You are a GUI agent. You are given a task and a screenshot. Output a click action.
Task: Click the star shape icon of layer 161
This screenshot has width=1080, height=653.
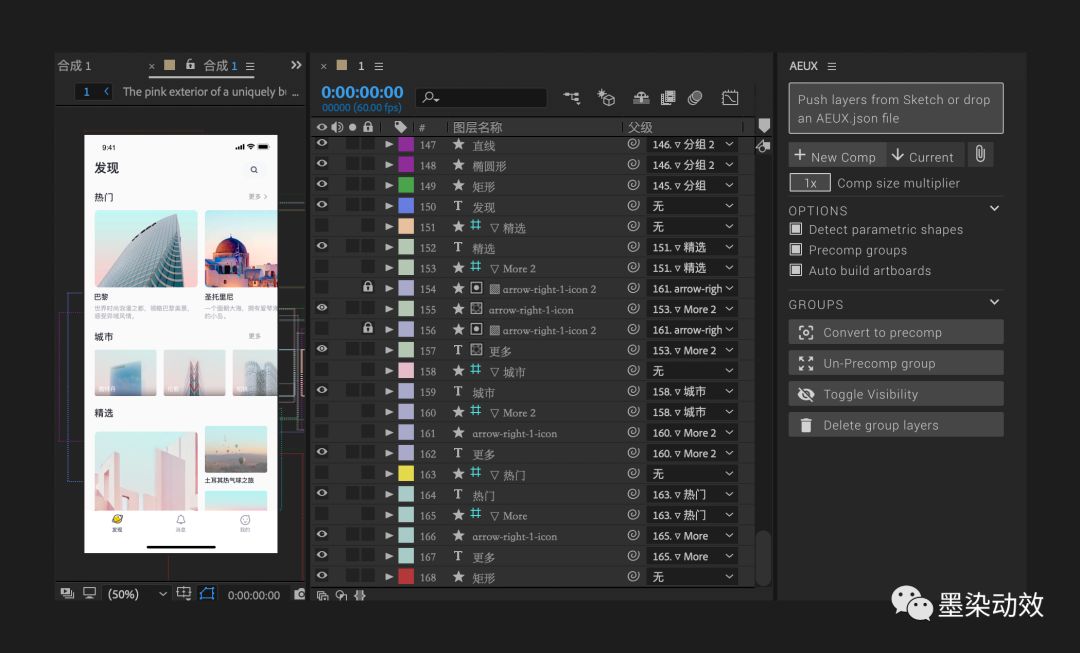[458, 433]
